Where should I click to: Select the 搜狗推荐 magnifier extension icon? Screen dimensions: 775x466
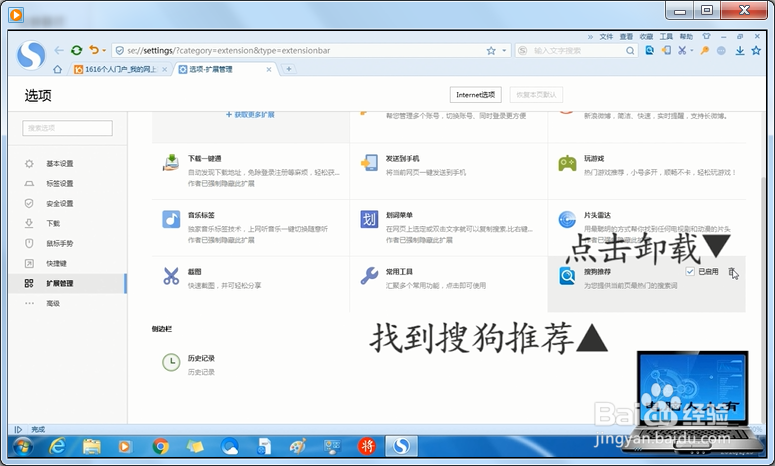567,276
